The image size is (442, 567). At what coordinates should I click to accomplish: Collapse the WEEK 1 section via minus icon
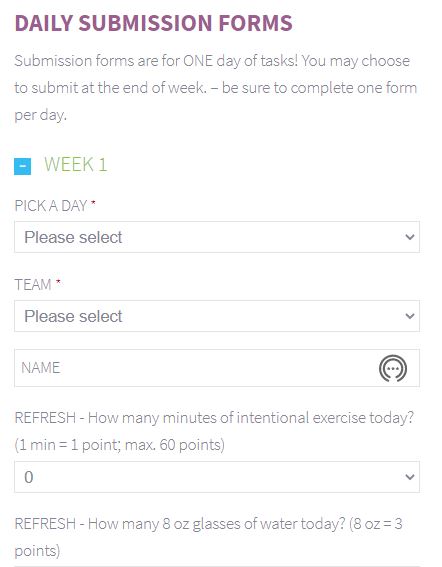(x=22, y=166)
